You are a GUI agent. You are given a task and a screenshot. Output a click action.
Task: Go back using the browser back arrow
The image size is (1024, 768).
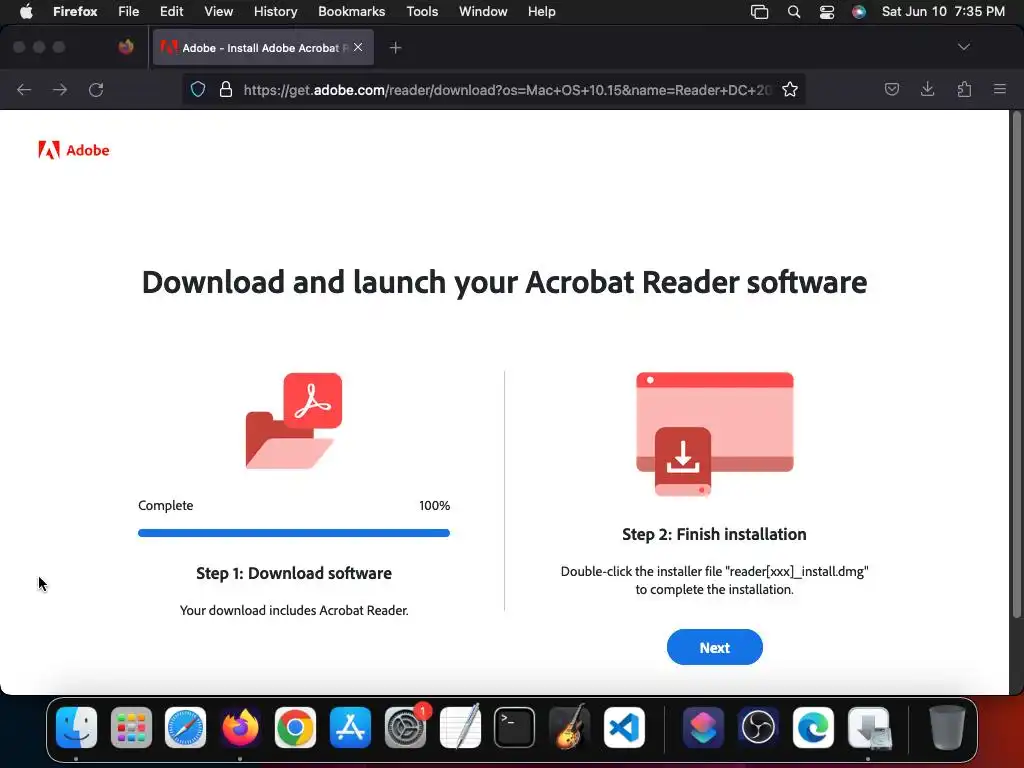tap(24, 89)
